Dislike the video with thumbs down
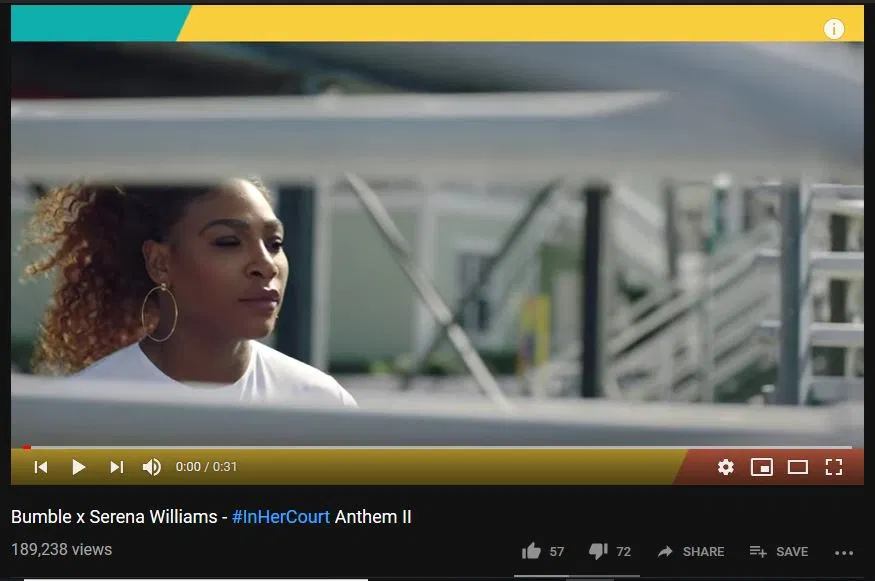 pyautogui.click(x=598, y=551)
